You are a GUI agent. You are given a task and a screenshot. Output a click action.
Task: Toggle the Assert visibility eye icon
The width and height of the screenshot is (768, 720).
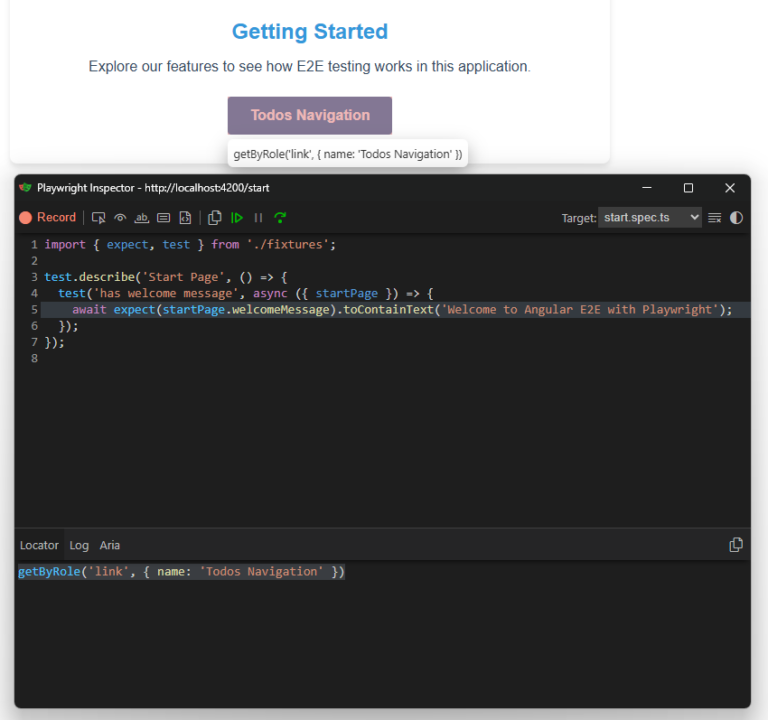pos(120,218)
